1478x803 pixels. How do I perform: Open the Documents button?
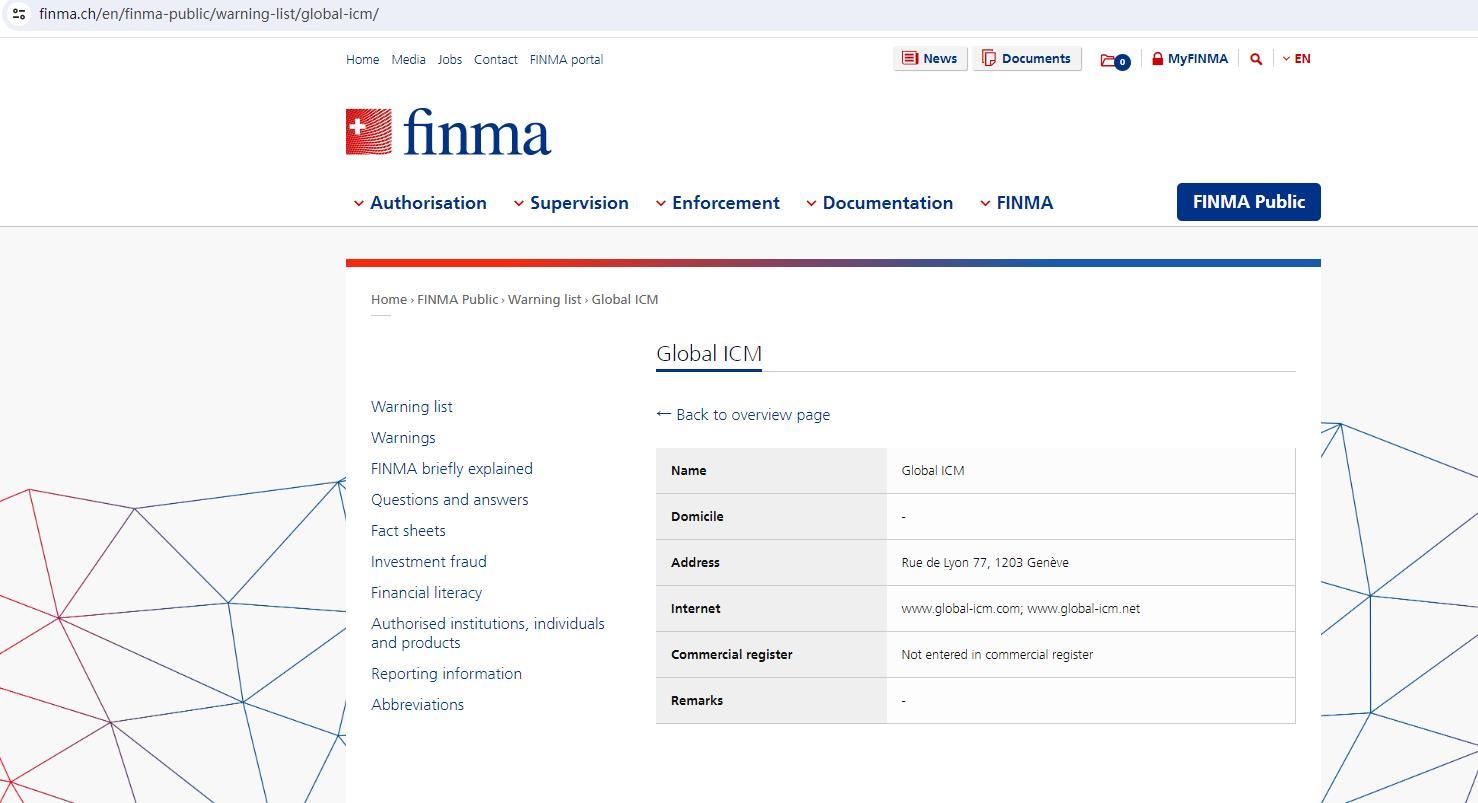(1026, 59)
